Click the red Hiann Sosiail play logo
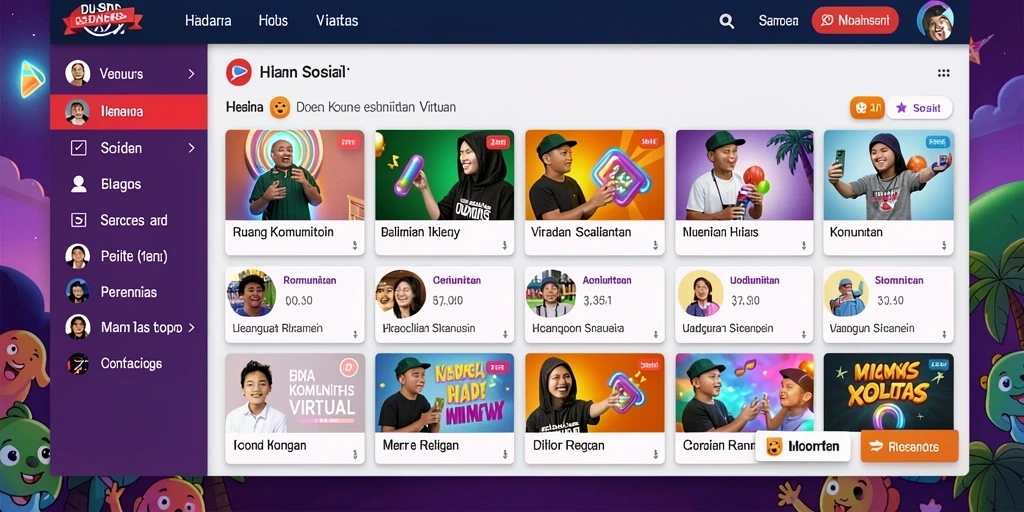Screen dimensions: 1024x512 pyautogui.click(x=238, y=72)
